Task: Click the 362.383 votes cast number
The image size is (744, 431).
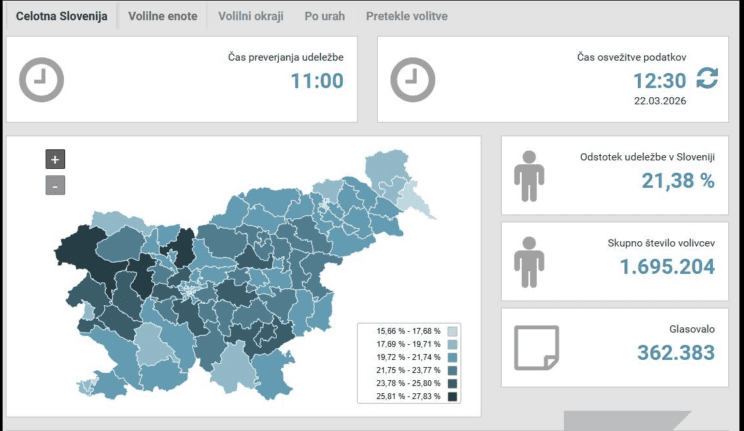Action: click(x=675, y=352)
